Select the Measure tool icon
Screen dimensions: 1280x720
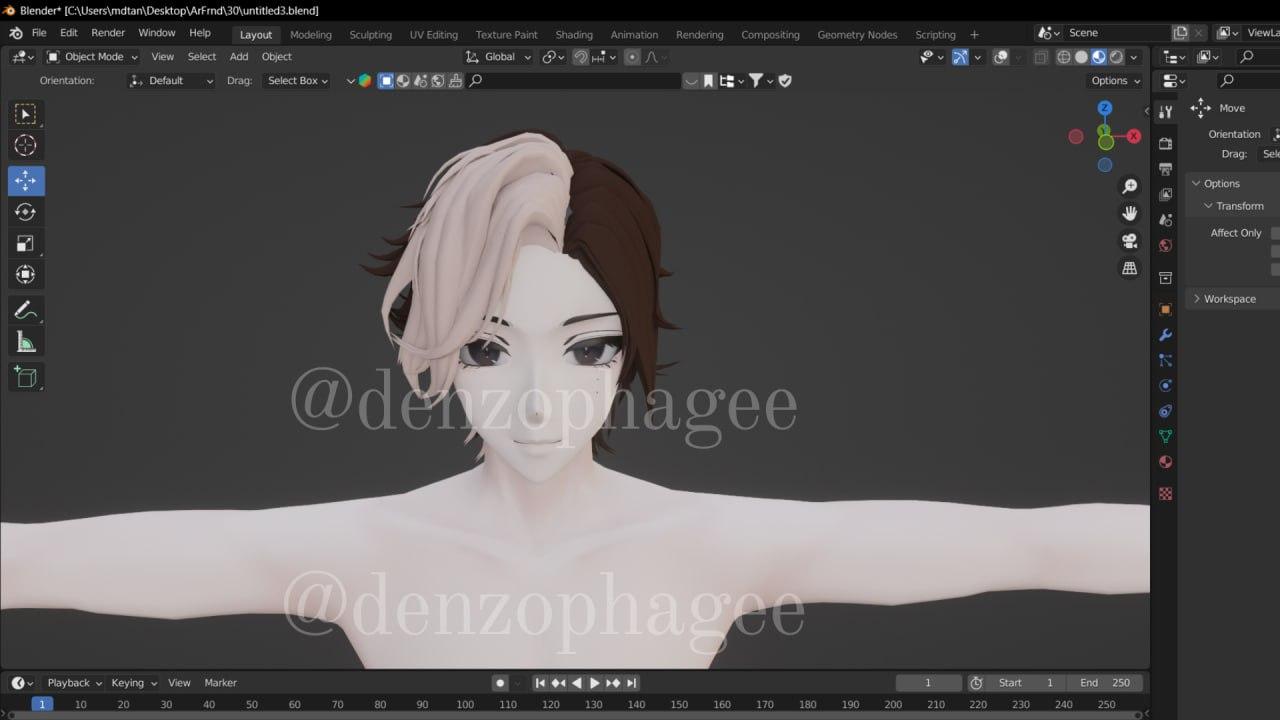(x=26, y=343)
